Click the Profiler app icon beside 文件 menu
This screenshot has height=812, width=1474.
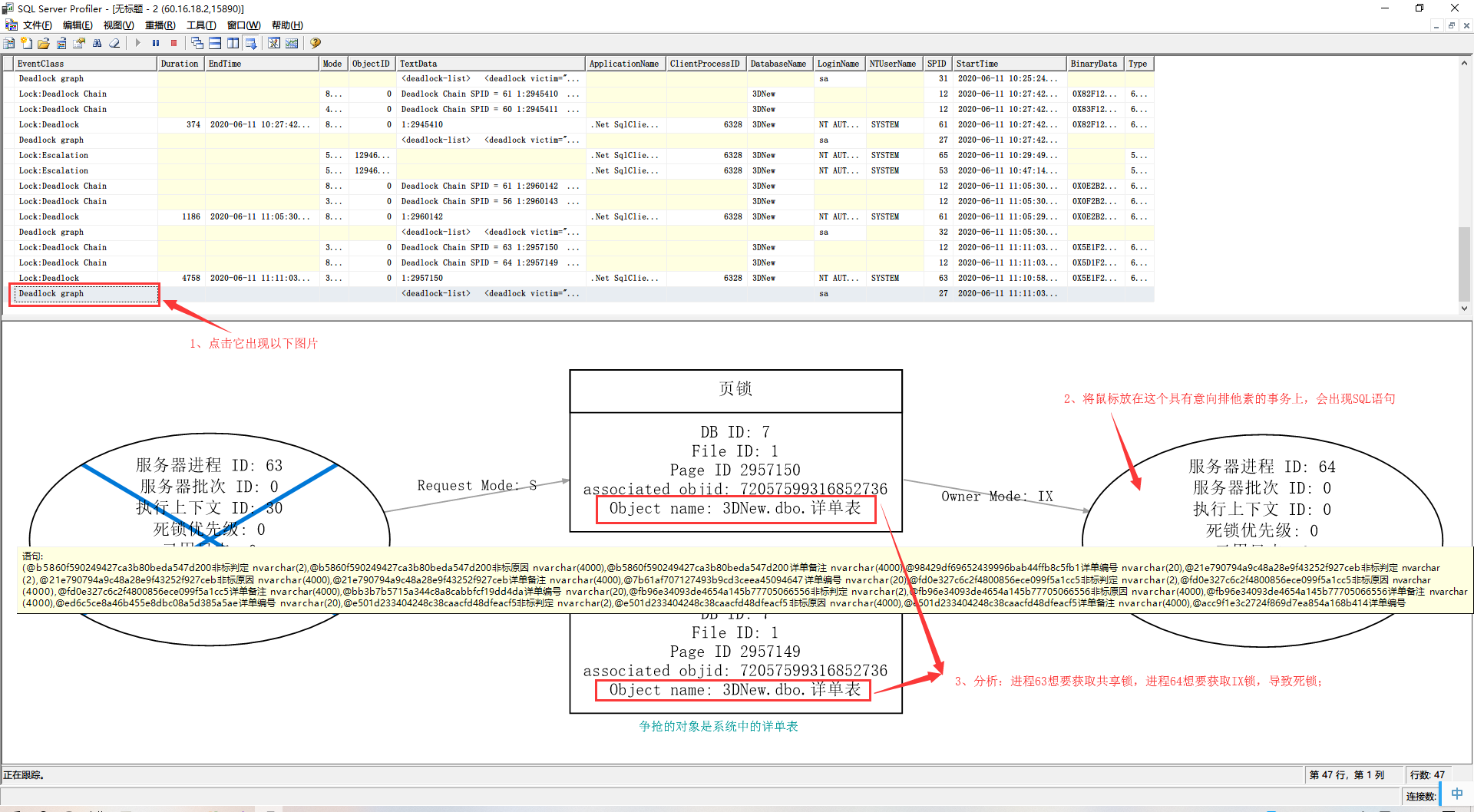click(x=11, y=25)
